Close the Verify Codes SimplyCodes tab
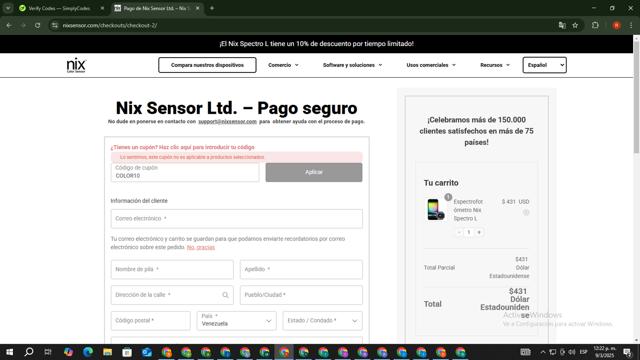Viewport: 640px width, 360px height. [x=102, y=8]
